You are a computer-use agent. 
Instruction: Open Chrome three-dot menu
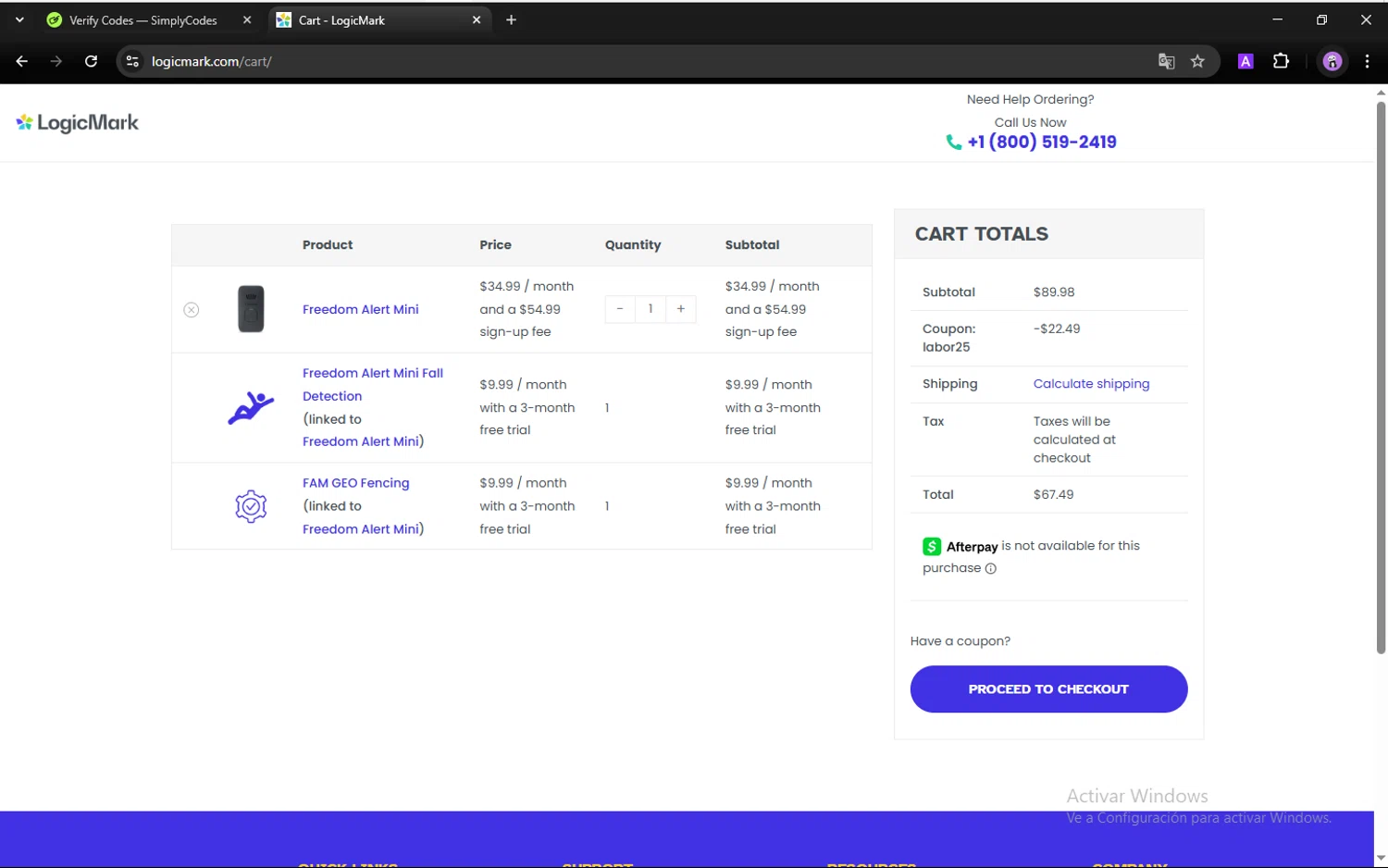[x=1368, y=61]
